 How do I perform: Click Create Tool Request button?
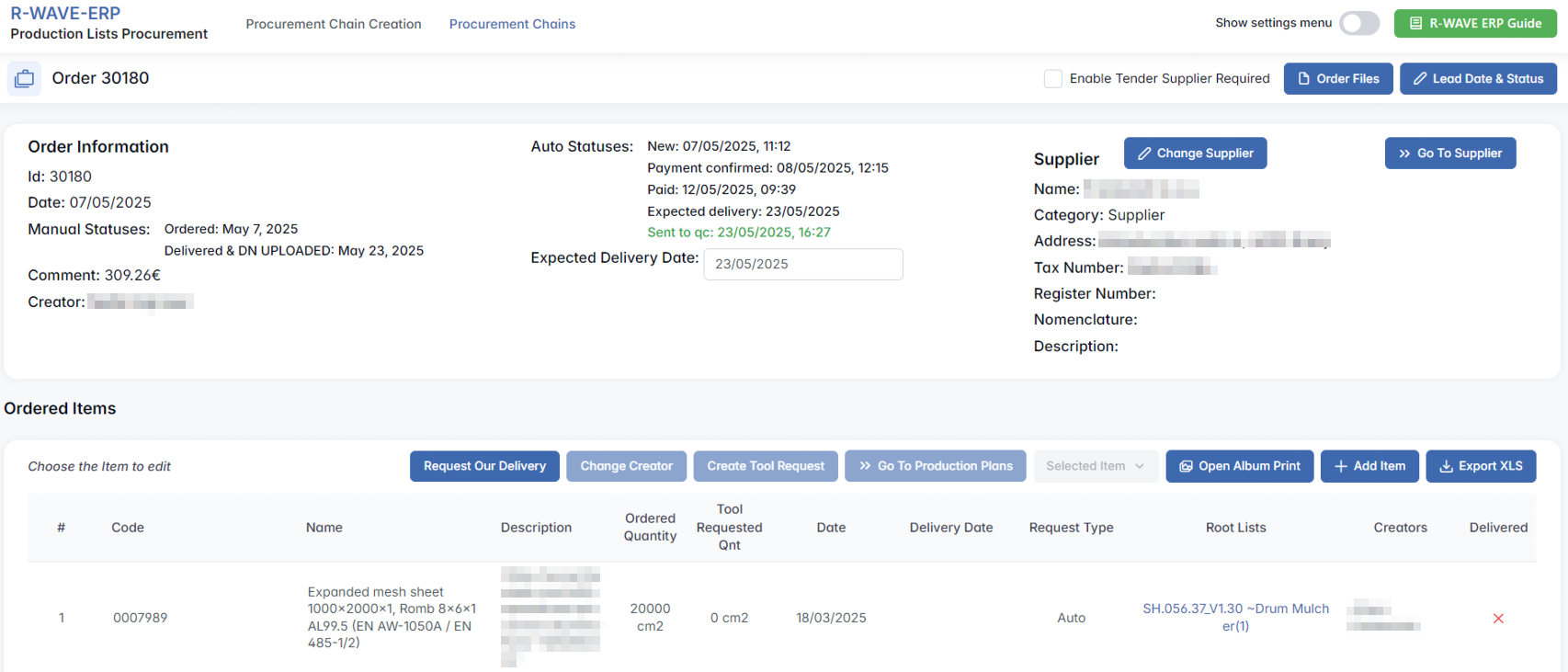766,466
